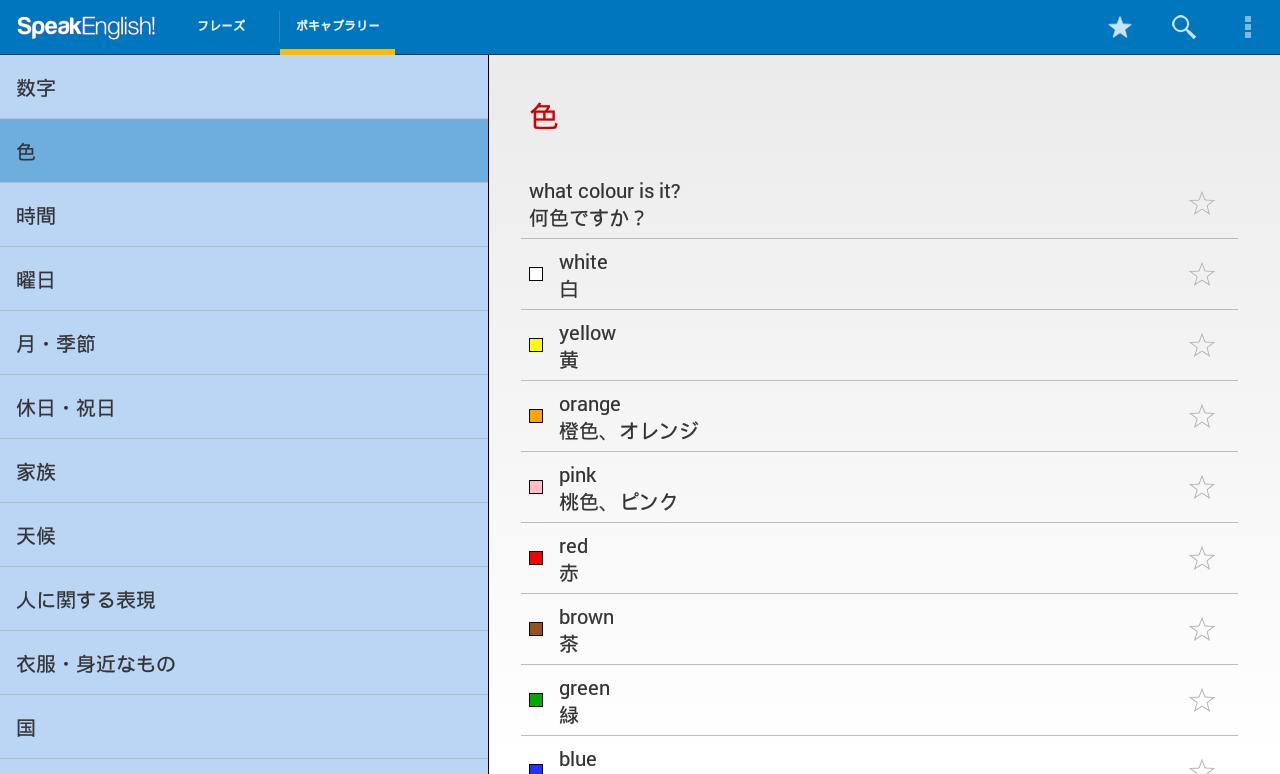Open the three-dot overflow menu
The height and width of the screenshot is (774, 1280).
[1247, 27]
